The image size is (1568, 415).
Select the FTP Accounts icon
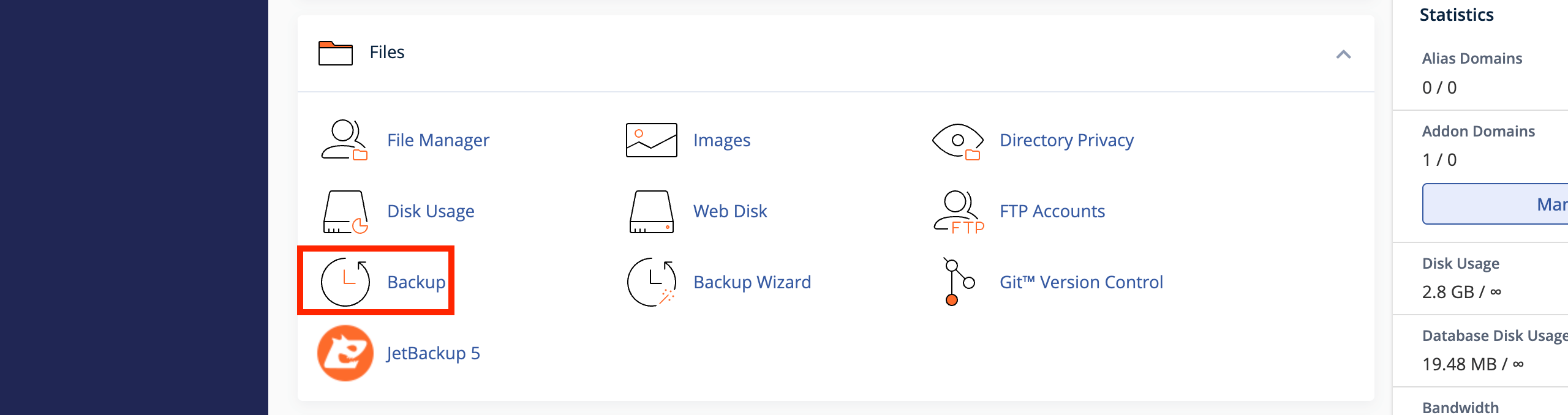[957, 211]
